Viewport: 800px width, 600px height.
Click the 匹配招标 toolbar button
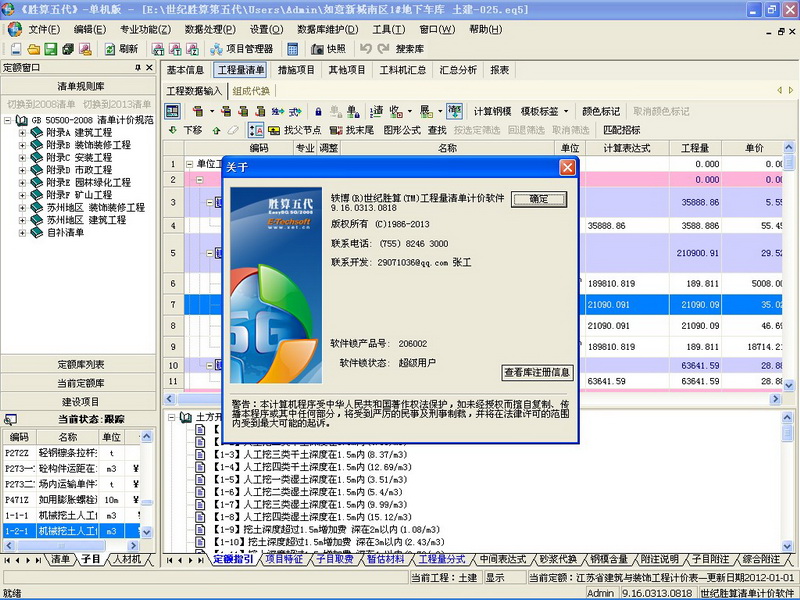click(x=621, y=130)
